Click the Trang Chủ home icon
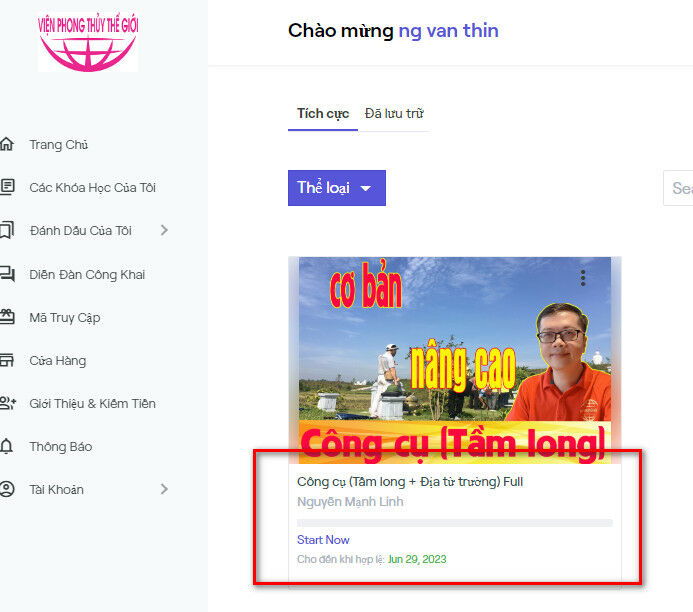693x612 pixels. point(7,144)
